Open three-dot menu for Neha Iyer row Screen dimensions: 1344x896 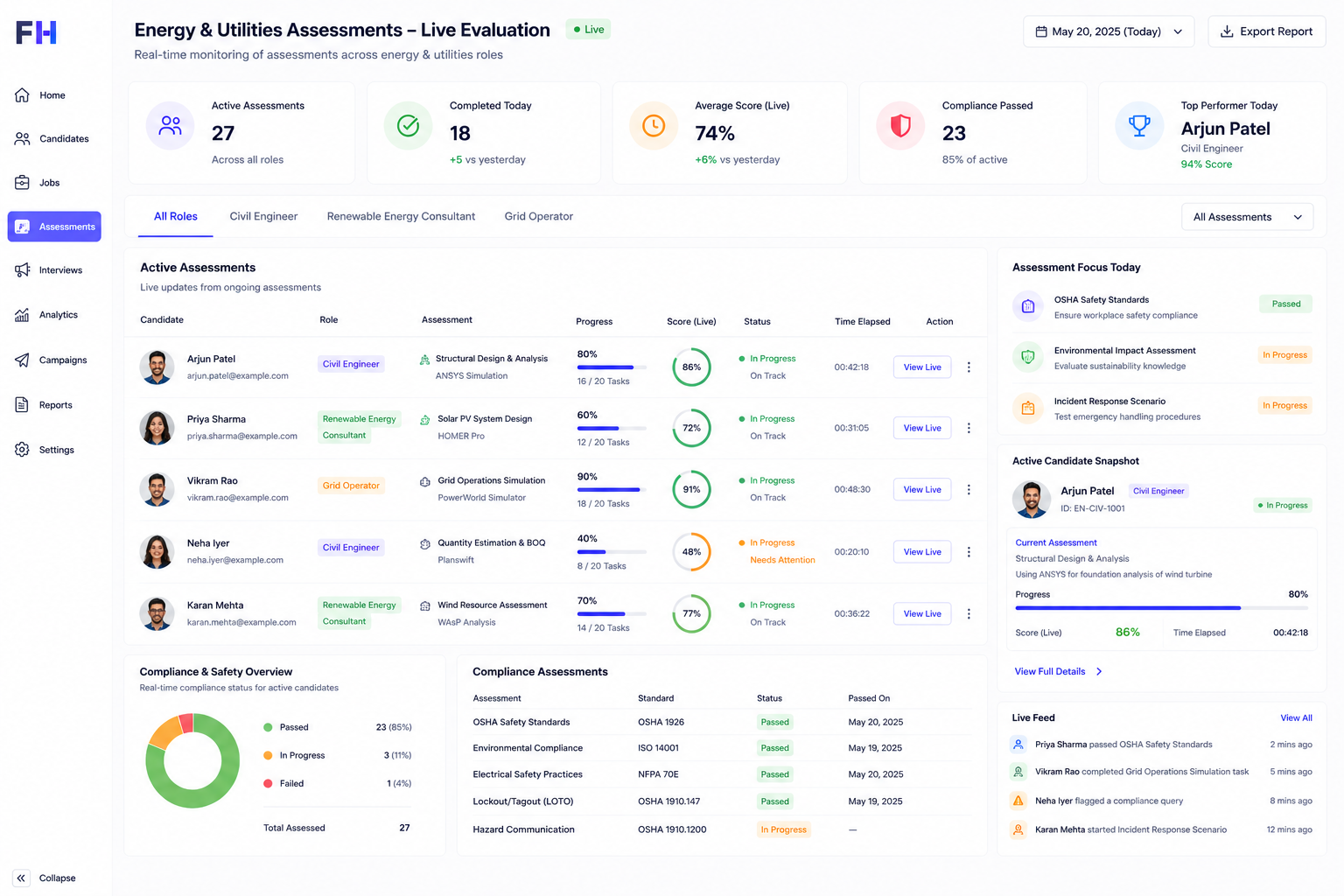pyautogui.click(x=969, y=552)
